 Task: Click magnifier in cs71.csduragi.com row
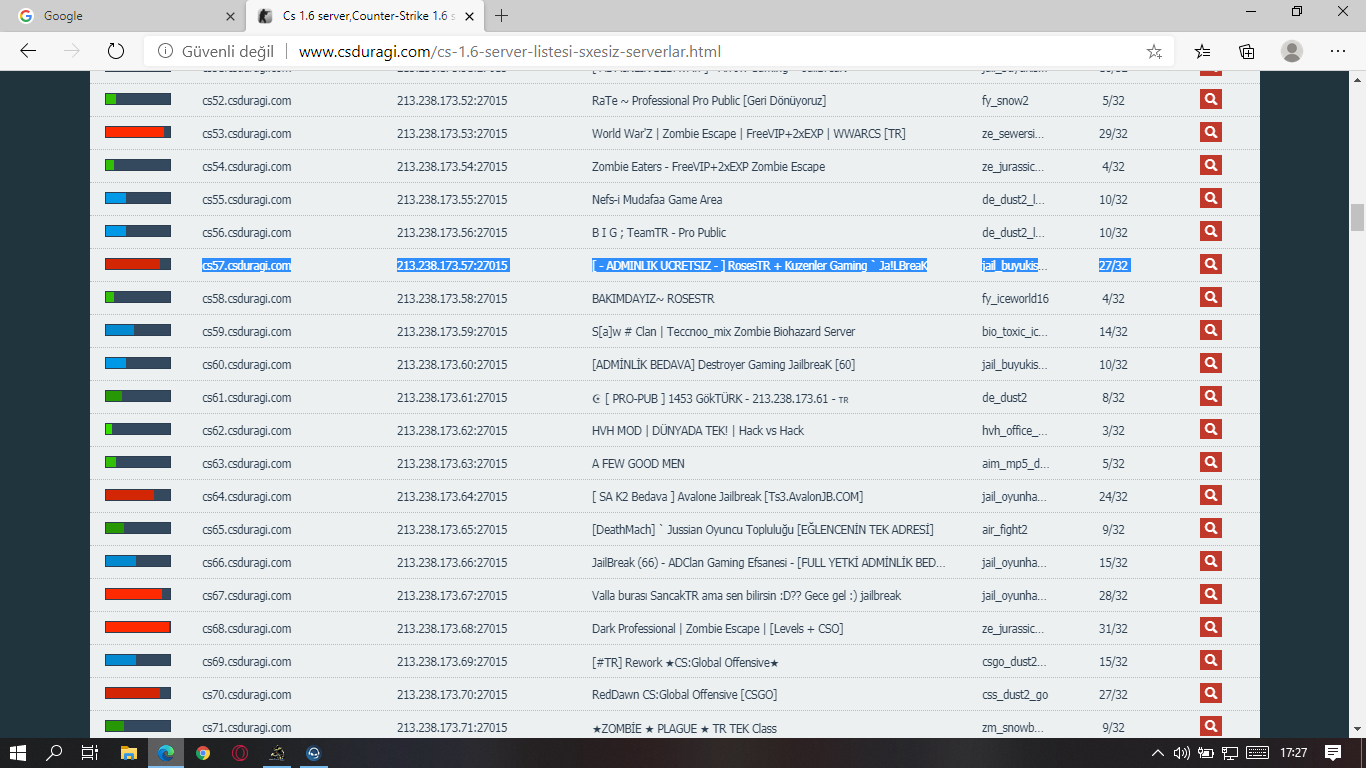point(1211,726)
